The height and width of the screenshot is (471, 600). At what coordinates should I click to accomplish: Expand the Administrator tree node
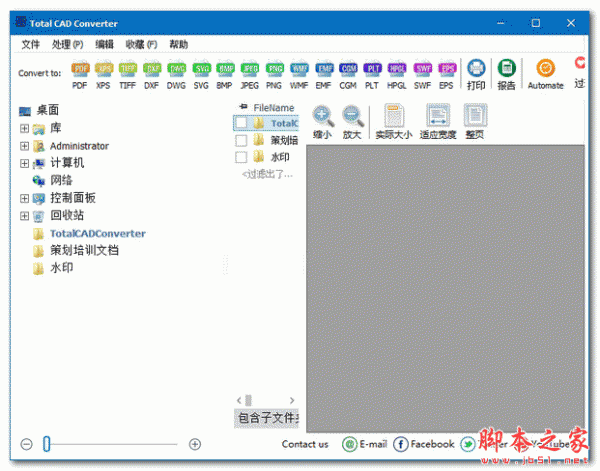tap(24, 146)
